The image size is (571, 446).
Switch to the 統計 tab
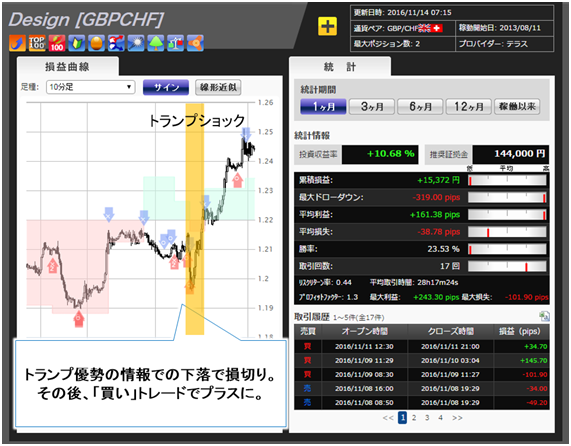click(x=340, y=67)
